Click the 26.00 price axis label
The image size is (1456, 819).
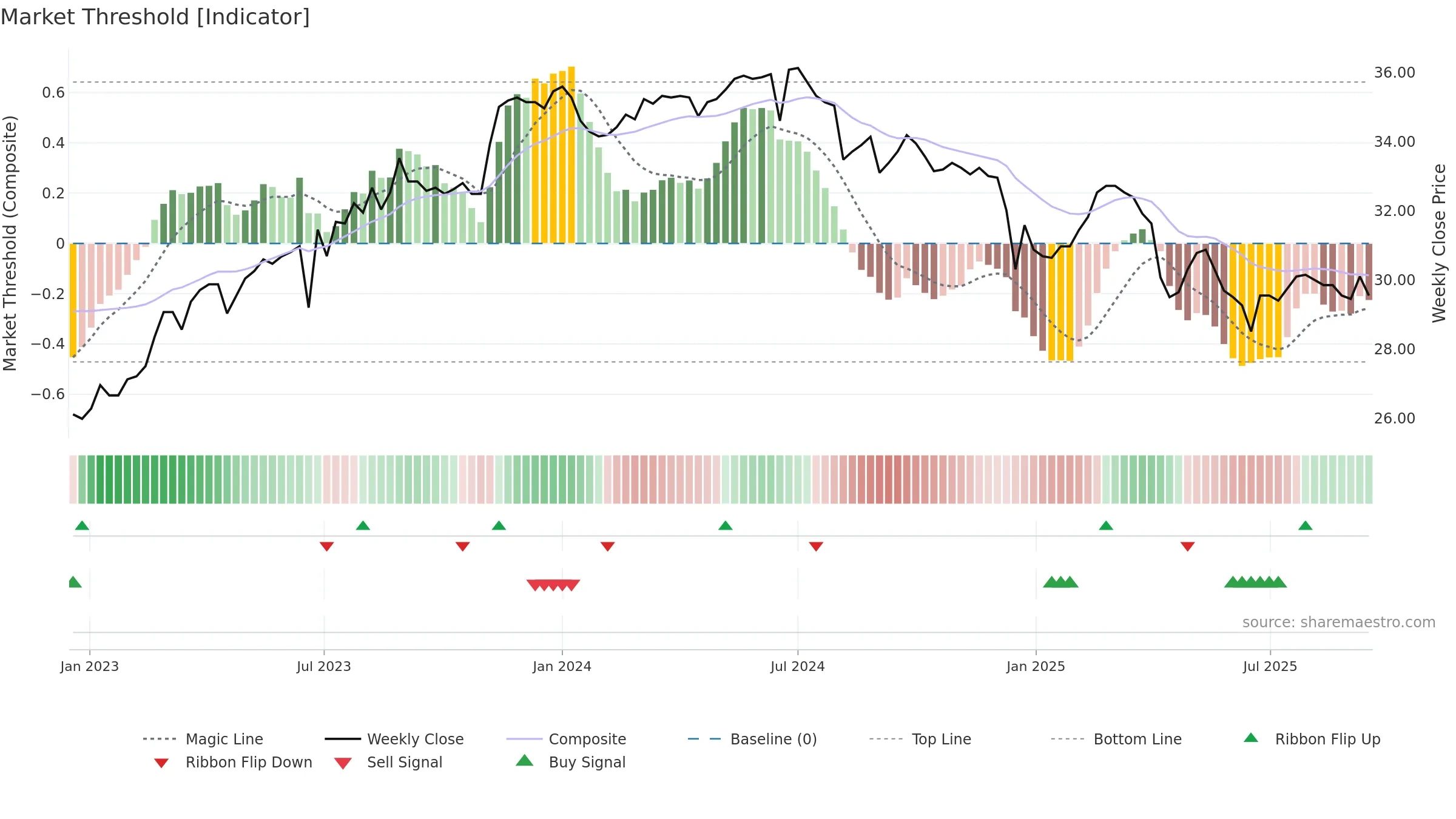click(1395, 419)
